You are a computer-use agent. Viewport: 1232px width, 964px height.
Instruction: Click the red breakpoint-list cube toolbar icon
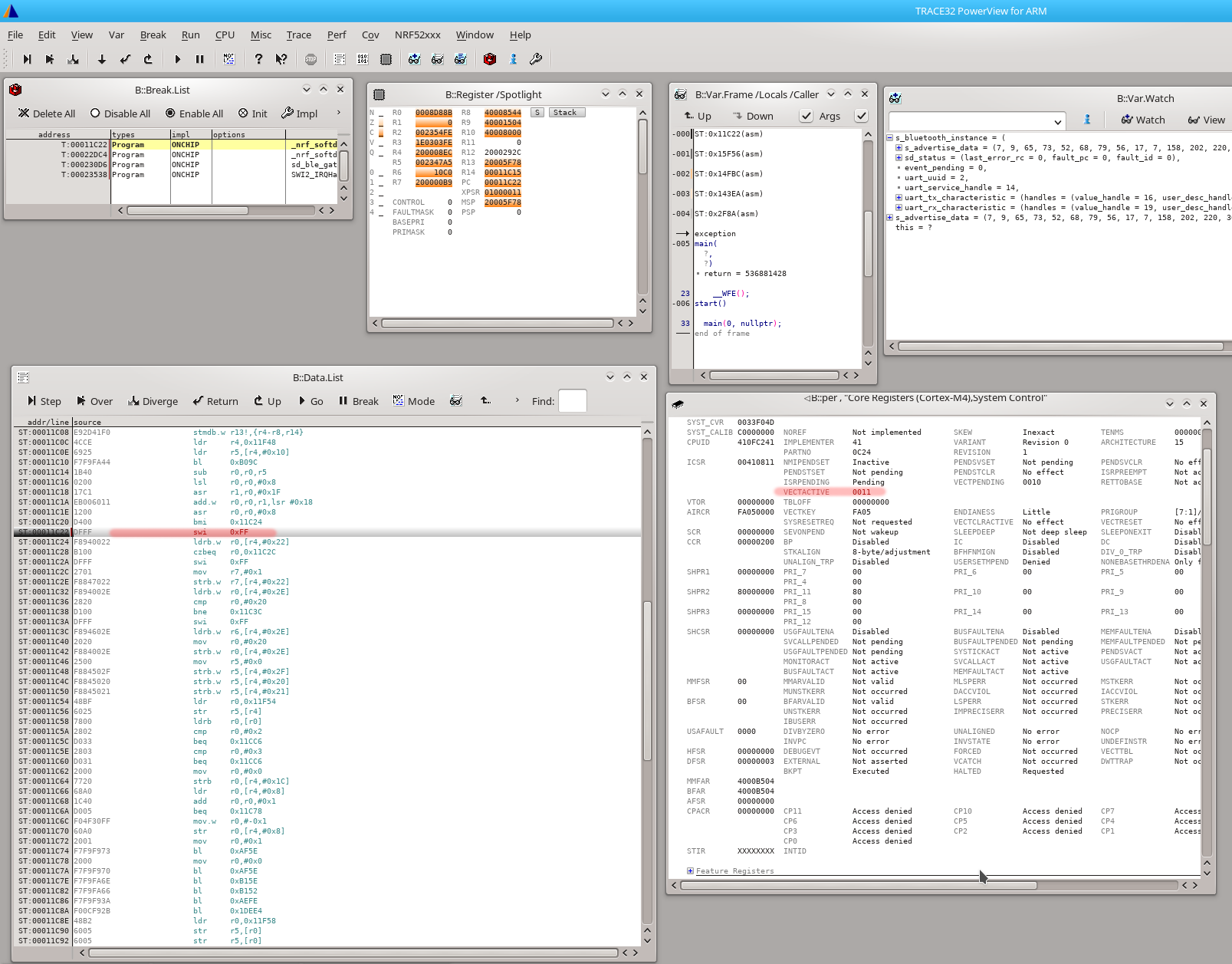(x=490, y=59)
